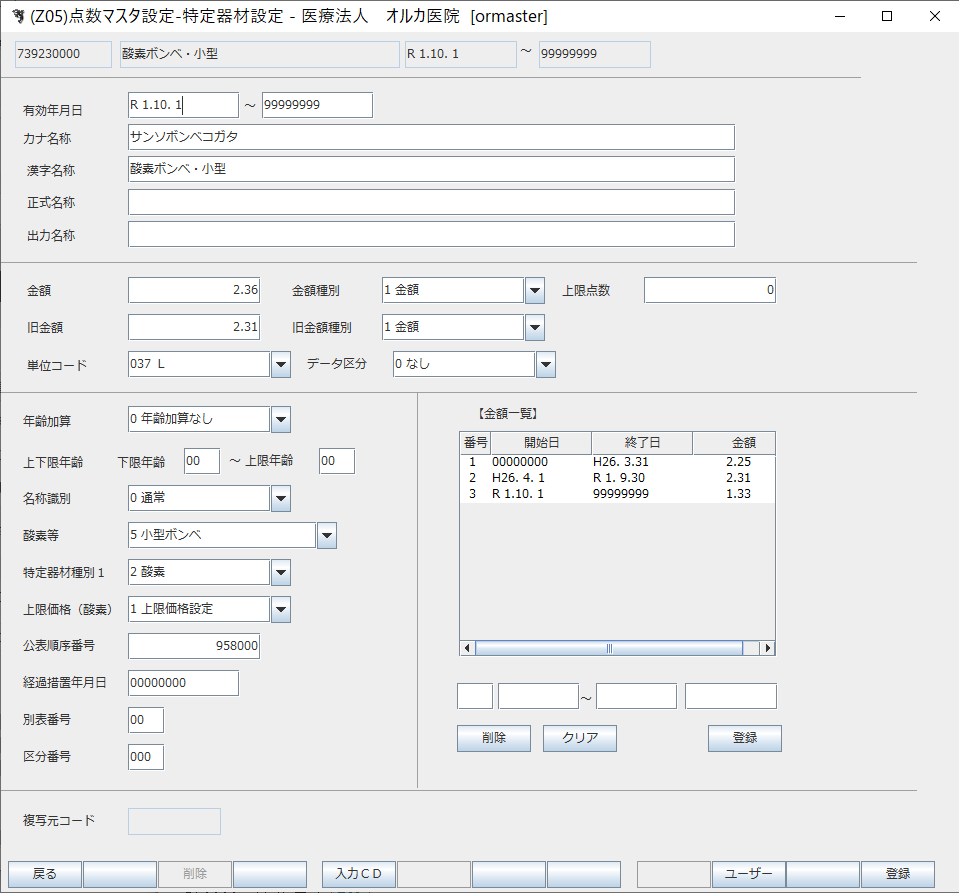The height and width of the screenshot is (893, 959).
Task: Click the table scrollbar right arrow
Action: pyautogui.click(x=768, y=648)
